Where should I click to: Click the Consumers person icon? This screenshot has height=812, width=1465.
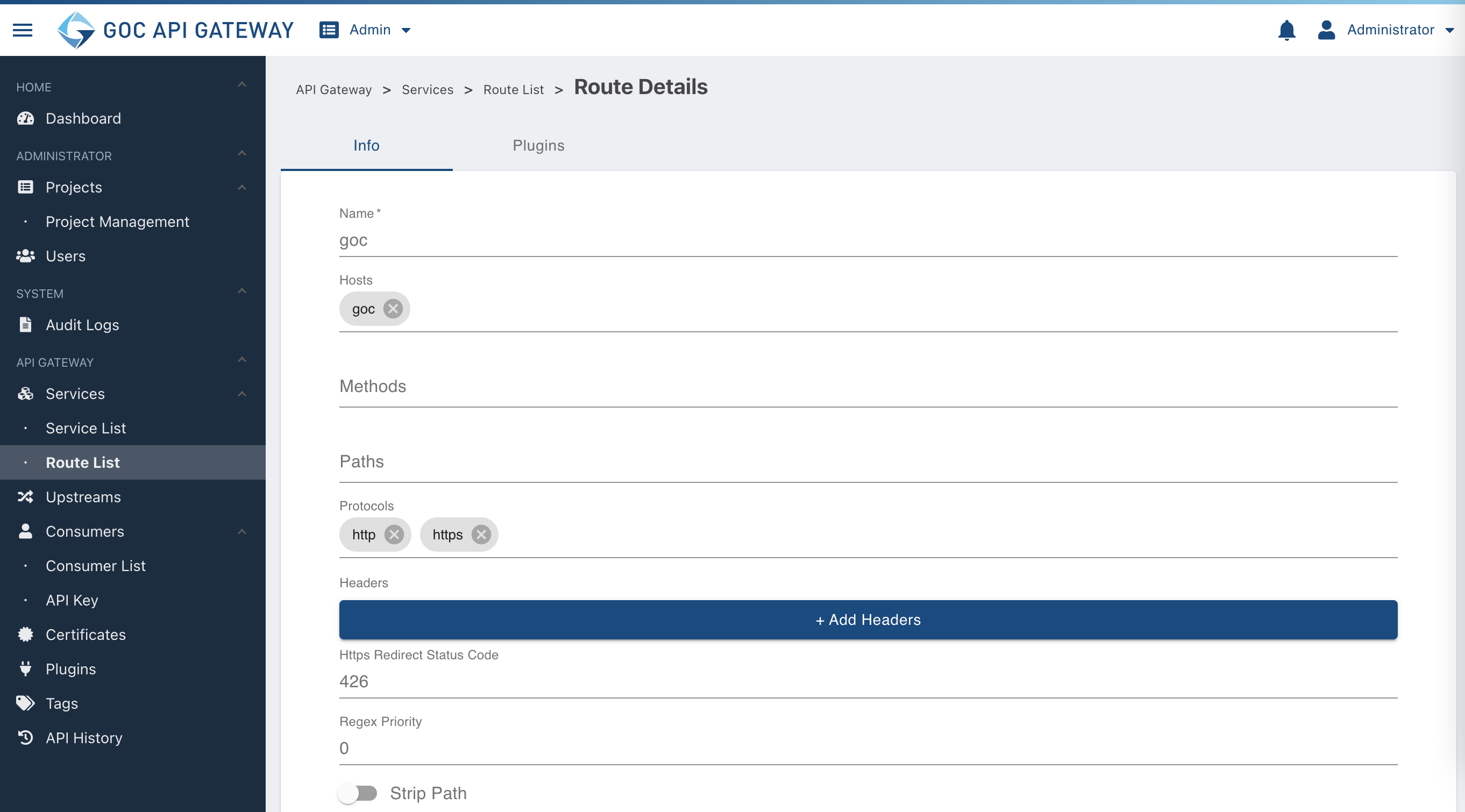26,531
